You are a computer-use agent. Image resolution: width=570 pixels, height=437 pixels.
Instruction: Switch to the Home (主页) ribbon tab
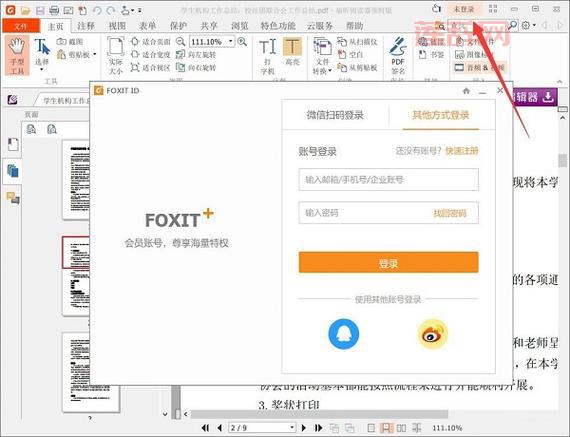coord(56,26)
